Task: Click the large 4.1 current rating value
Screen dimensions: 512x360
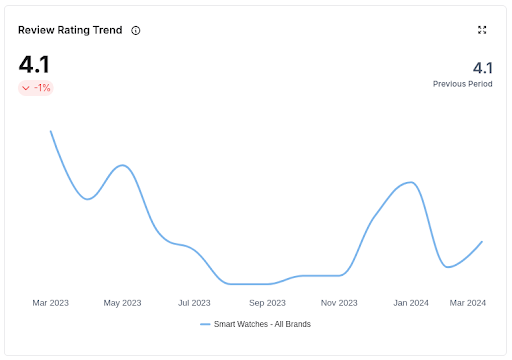Action: pos(34,64)
